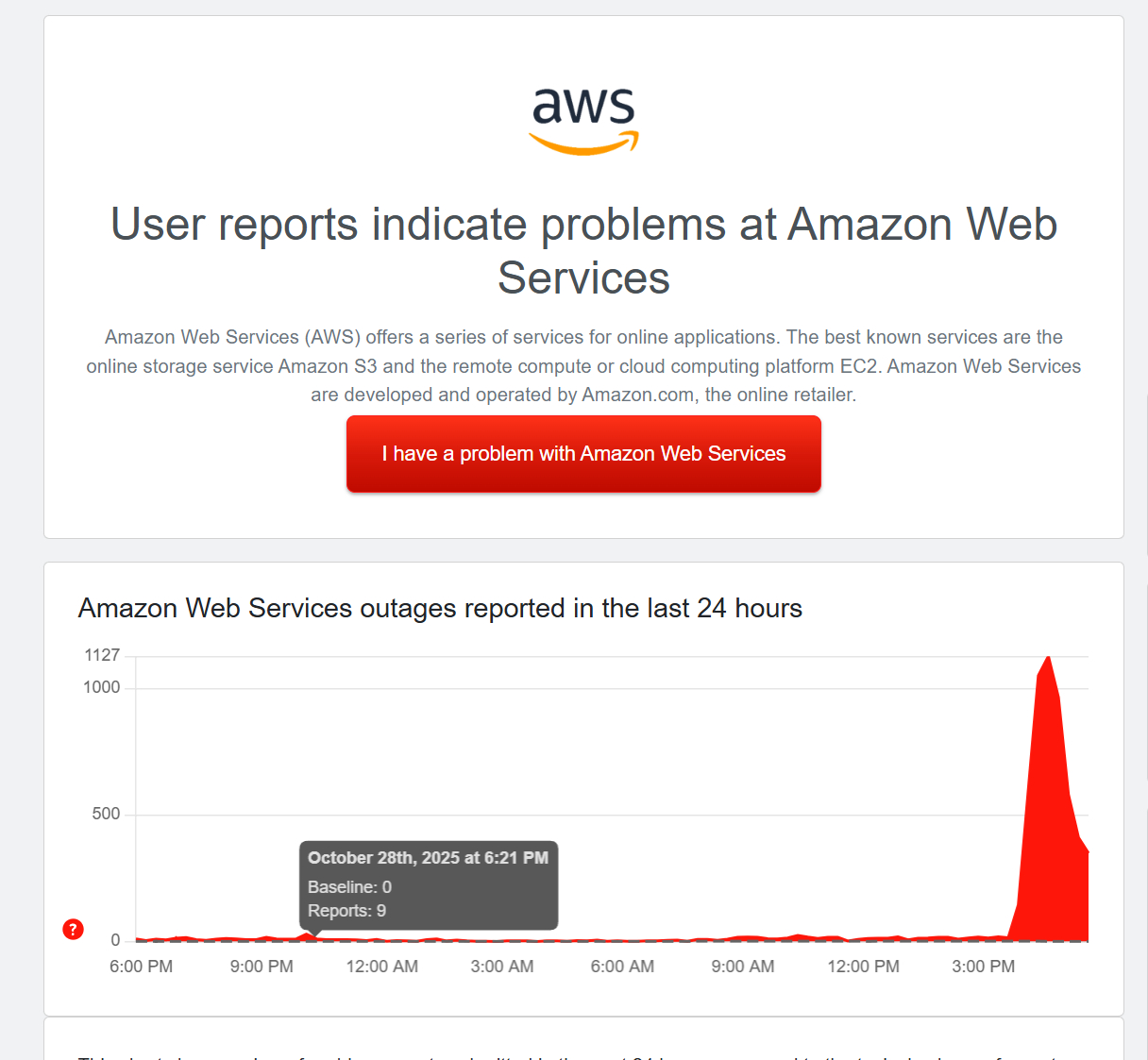Click the orange smile swoosh under the AWS wordmark
The width and height of the screenshot is (1148, 1060).
coord(583,144)
